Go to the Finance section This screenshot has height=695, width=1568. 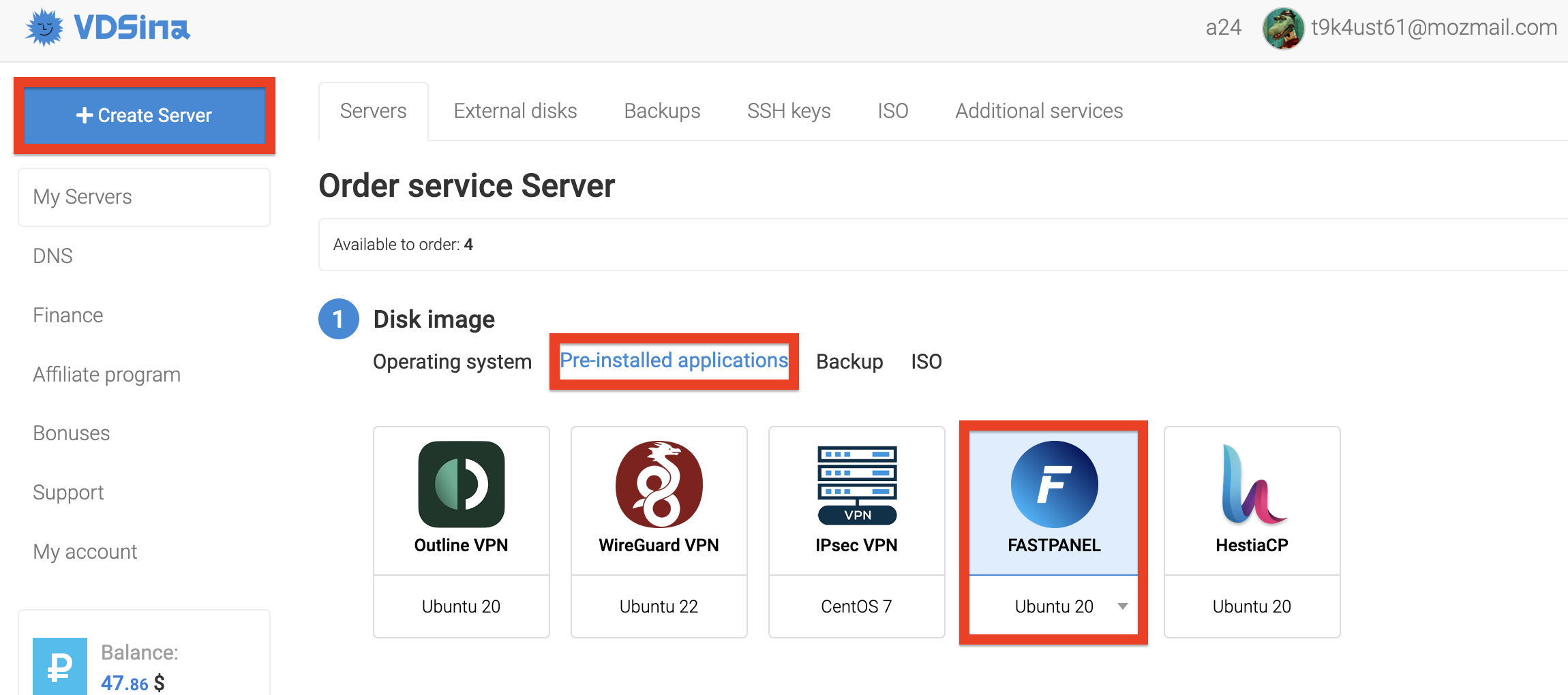[68, 315]
